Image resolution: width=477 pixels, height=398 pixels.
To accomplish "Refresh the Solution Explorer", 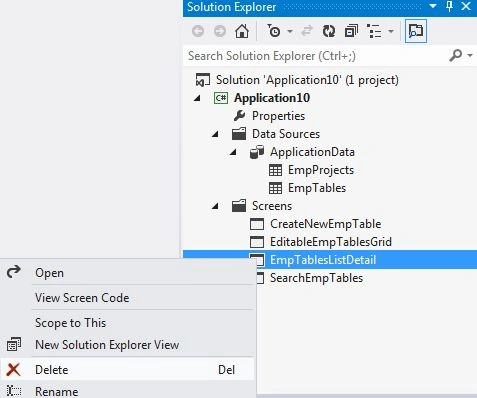I will click(329, 31).
